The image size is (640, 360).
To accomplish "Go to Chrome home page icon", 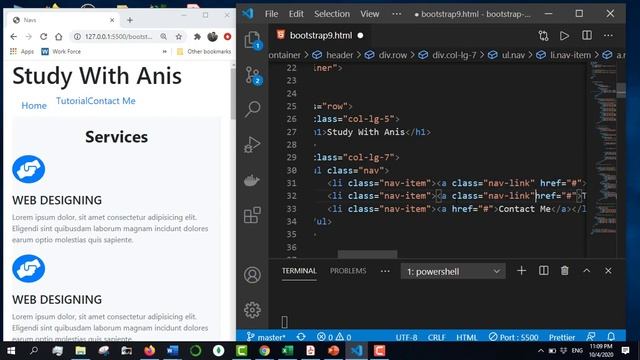I will [x=58, y=37].
